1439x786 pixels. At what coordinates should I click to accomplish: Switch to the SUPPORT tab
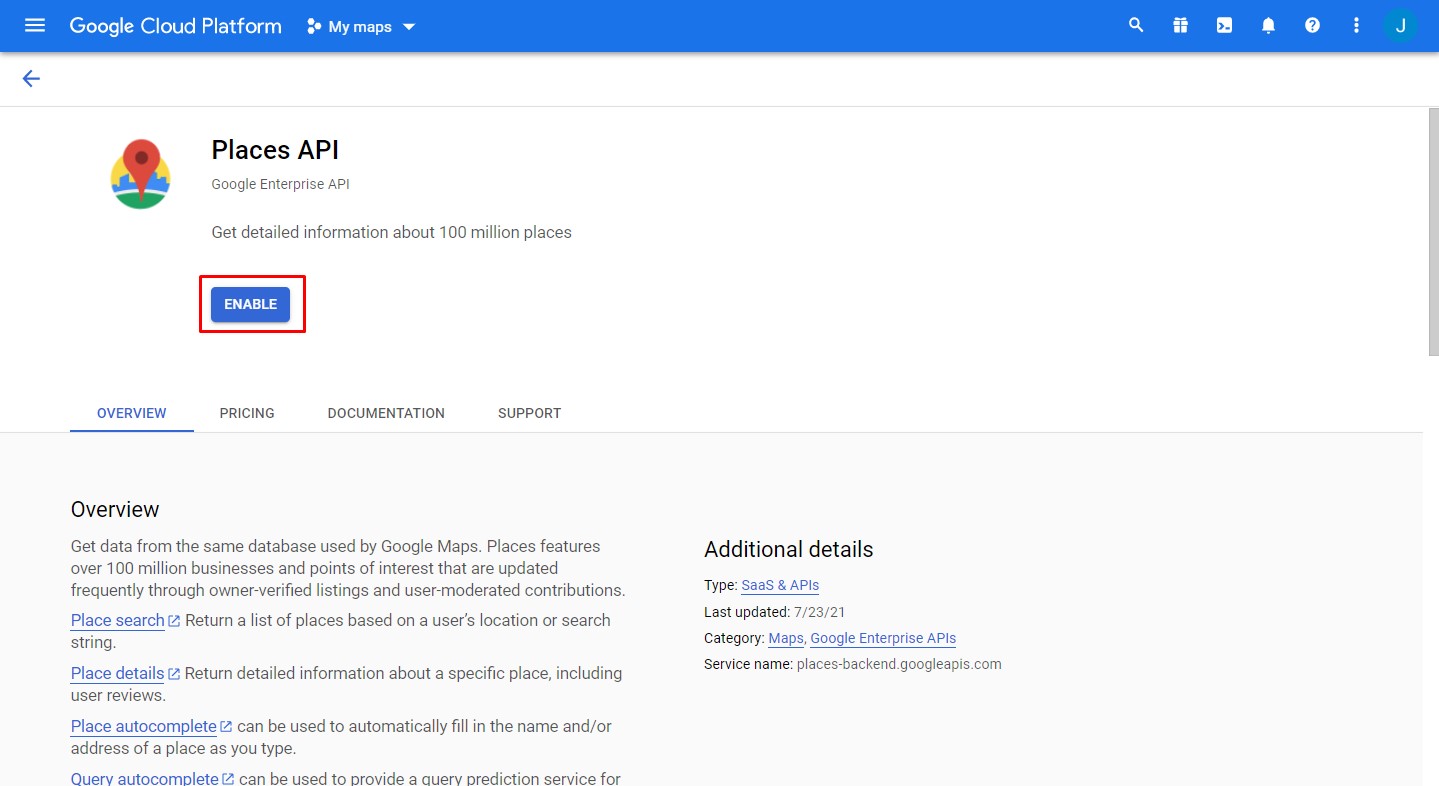[x=529, y=413]
